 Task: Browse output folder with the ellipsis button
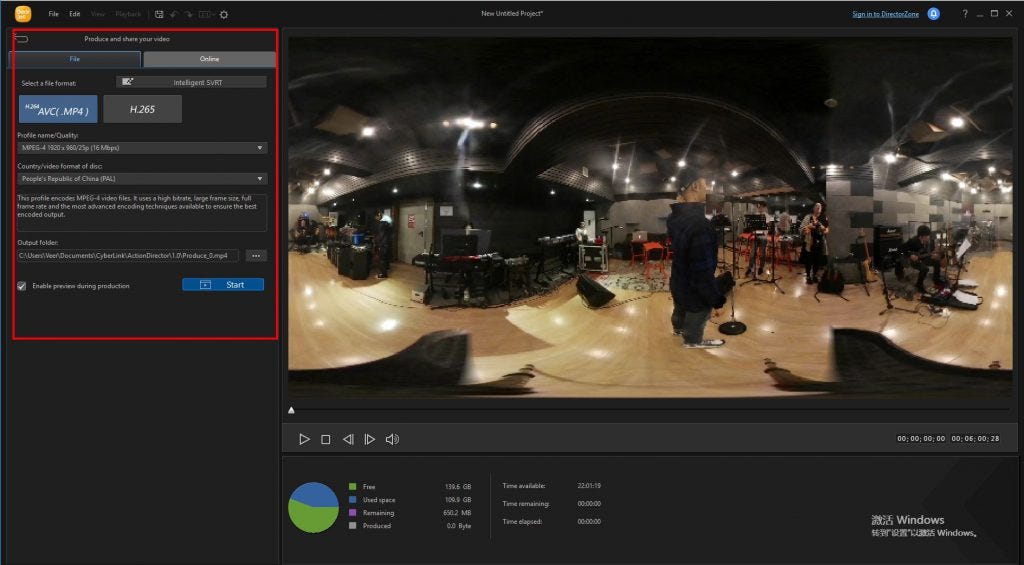pos(256,256)
